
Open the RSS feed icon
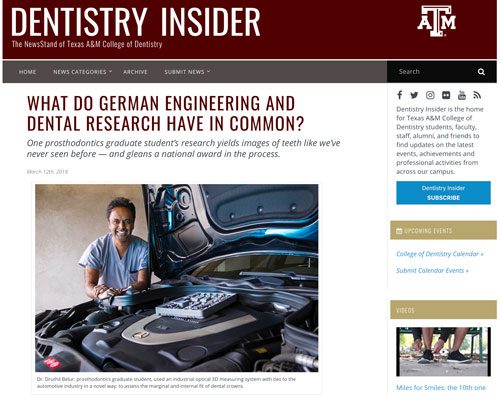(477, 95)
